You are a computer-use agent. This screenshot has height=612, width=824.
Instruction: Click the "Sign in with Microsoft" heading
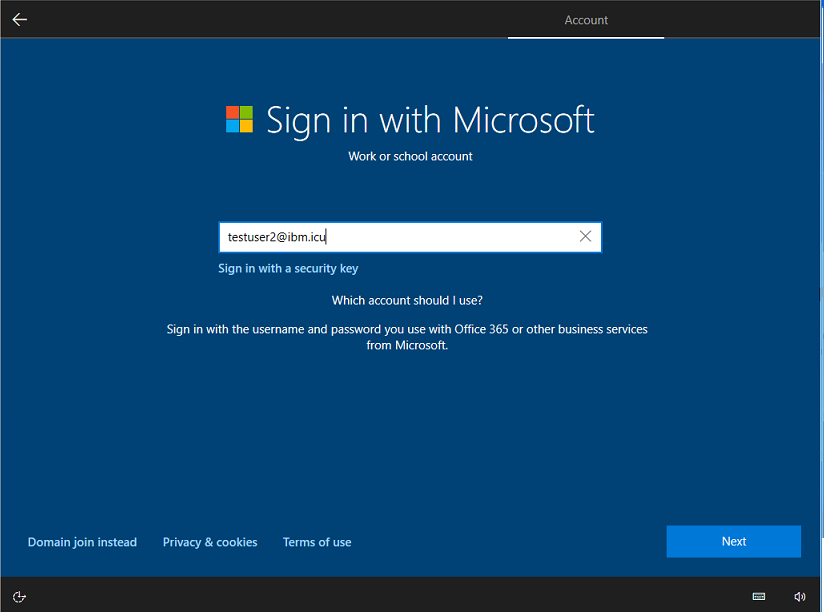tap(430, 120)
